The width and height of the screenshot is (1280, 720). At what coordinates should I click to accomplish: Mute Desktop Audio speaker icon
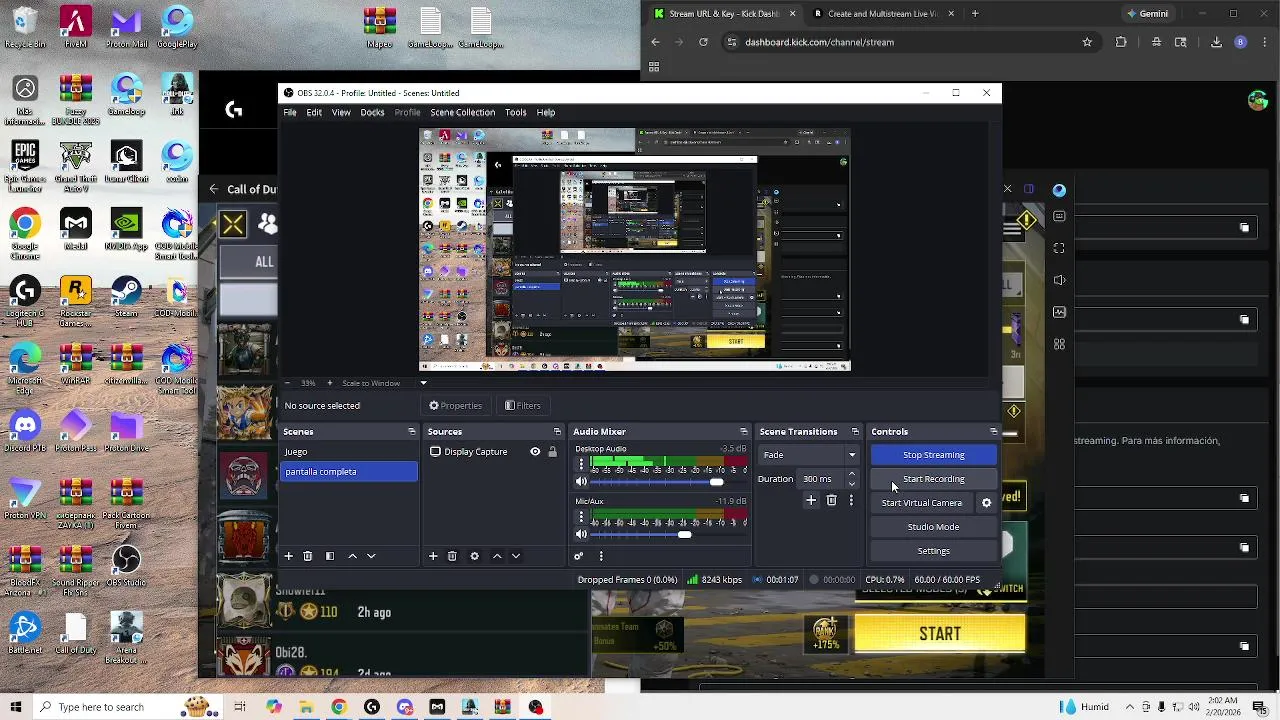tap(581, 482)
